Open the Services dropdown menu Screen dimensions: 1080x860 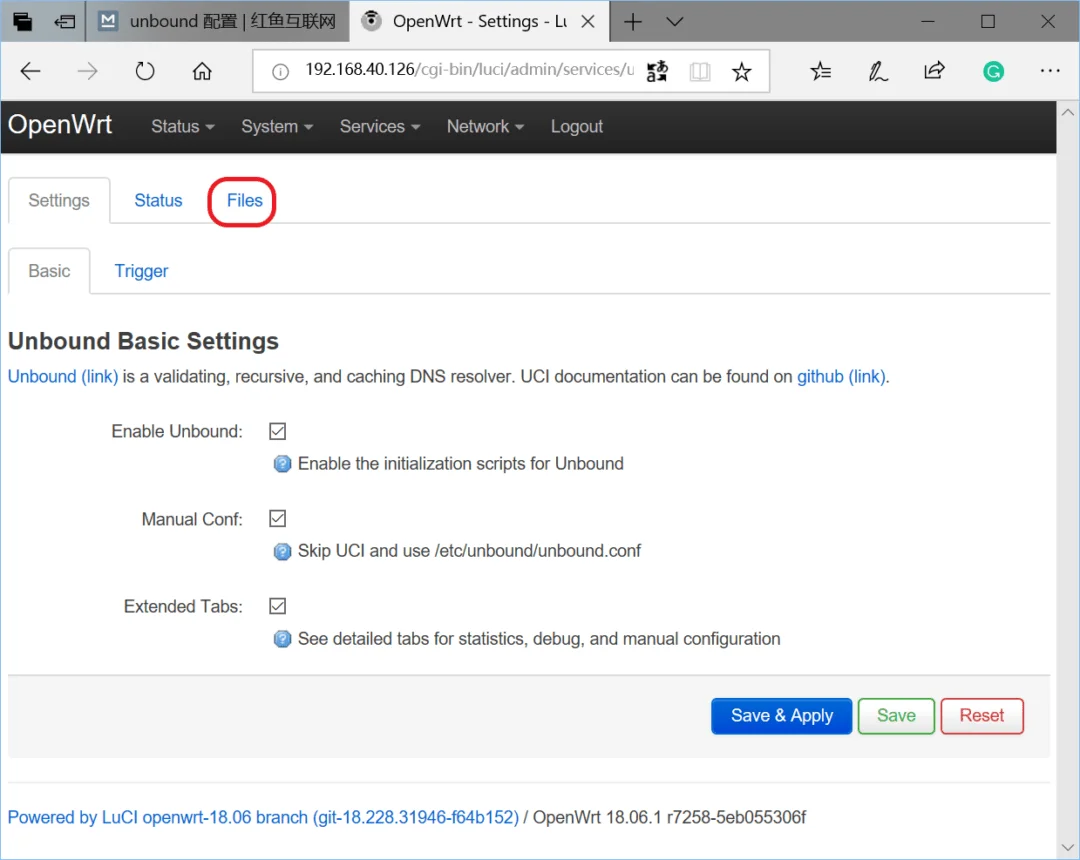[379, 127]
